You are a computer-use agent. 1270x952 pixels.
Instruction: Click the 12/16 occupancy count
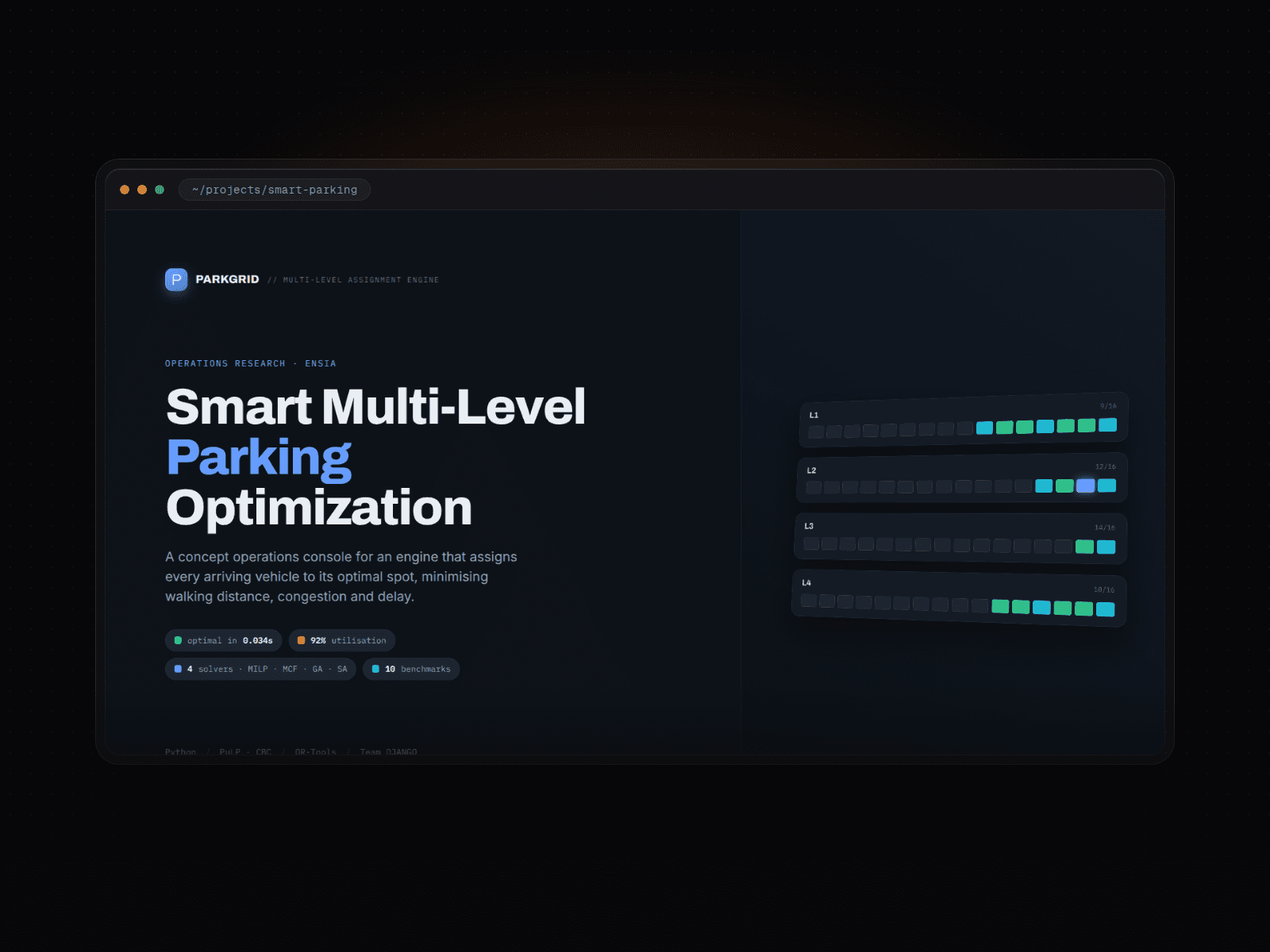tap(1105, 466)
